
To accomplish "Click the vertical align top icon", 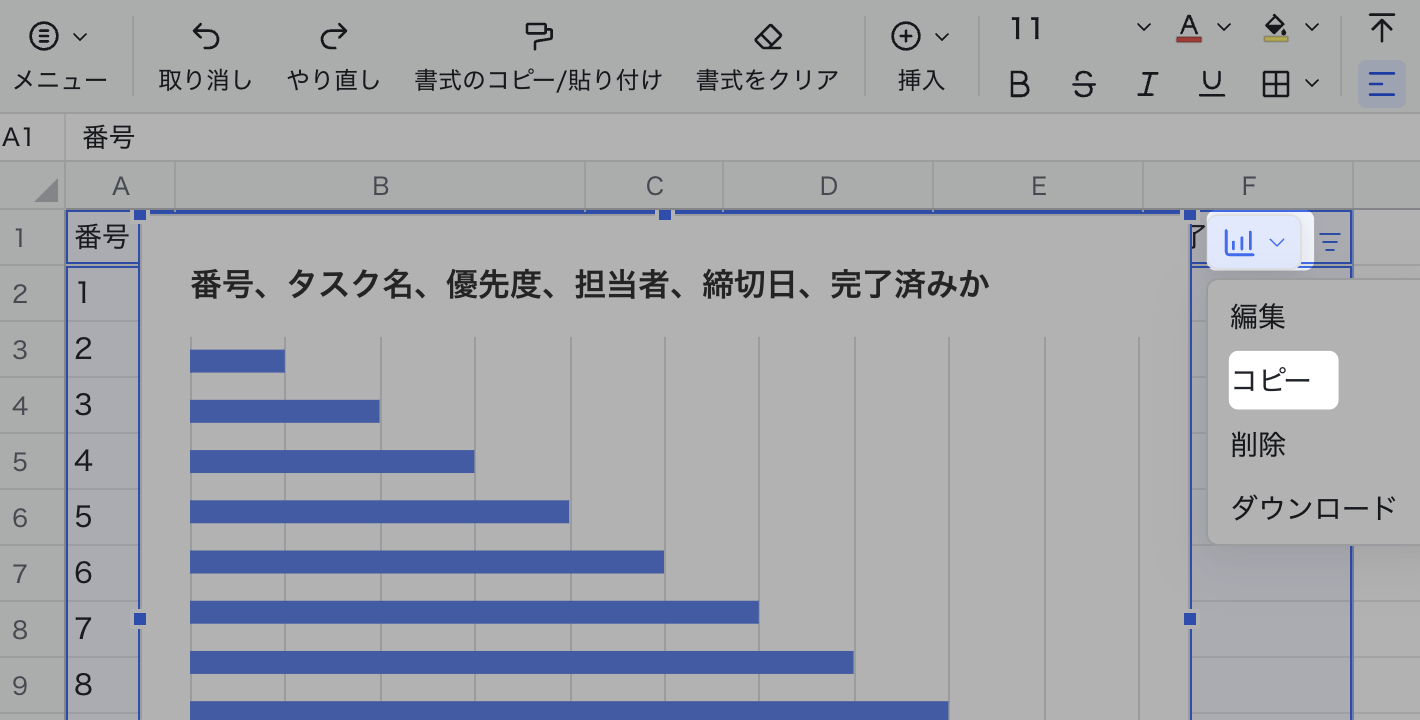I will click(x=1381, y=29).
